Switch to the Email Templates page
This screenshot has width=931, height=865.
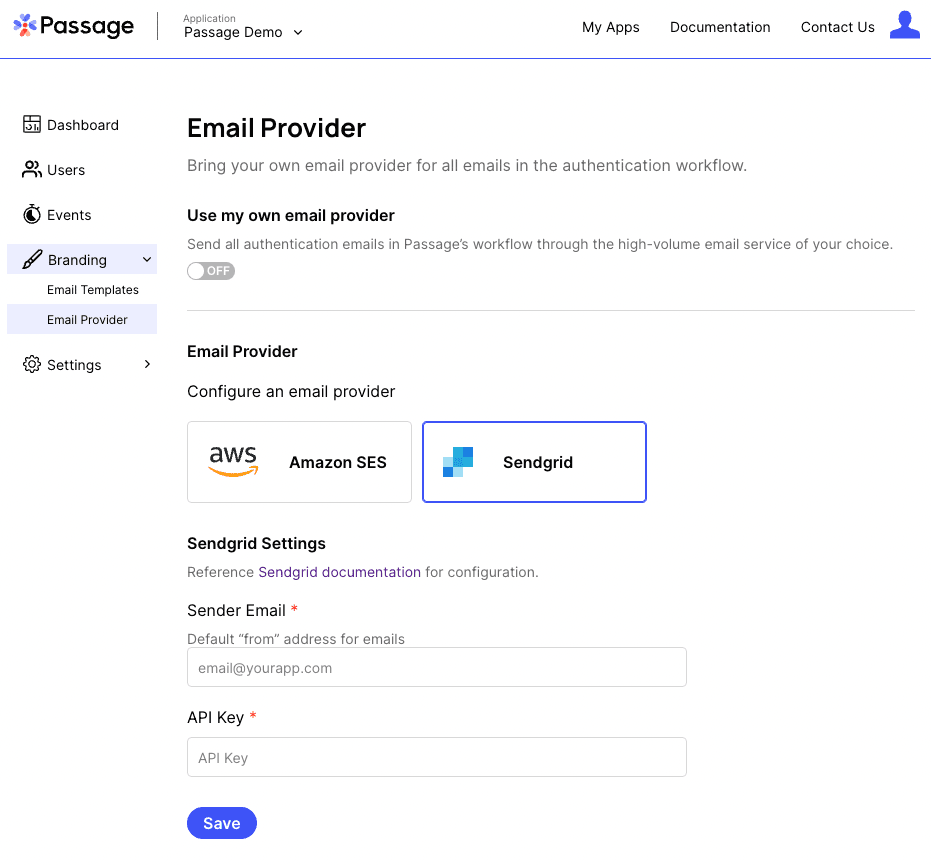click(x=93, y=290)
